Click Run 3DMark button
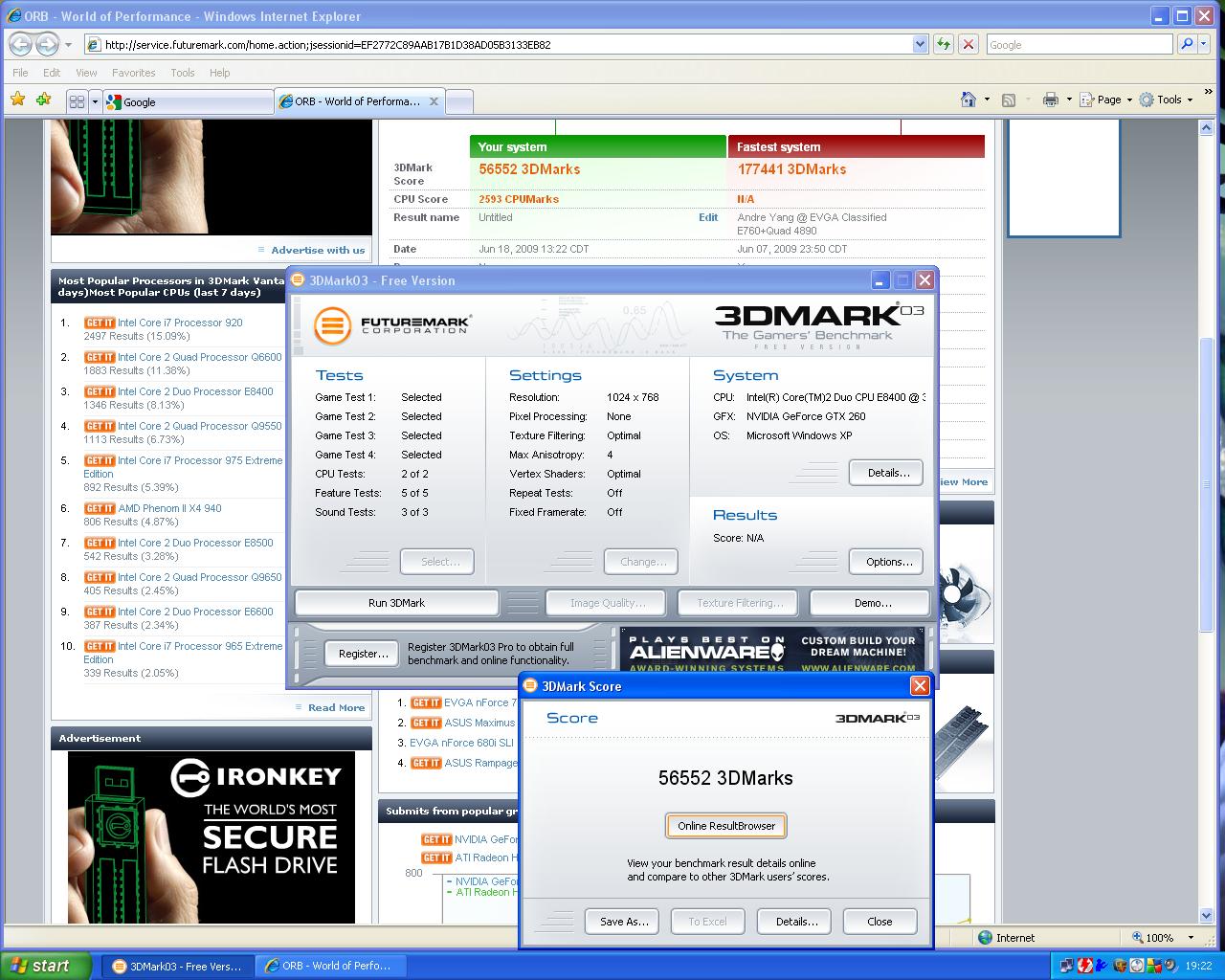The width and height of the screenshot is (1225, 980). (396, 603)
